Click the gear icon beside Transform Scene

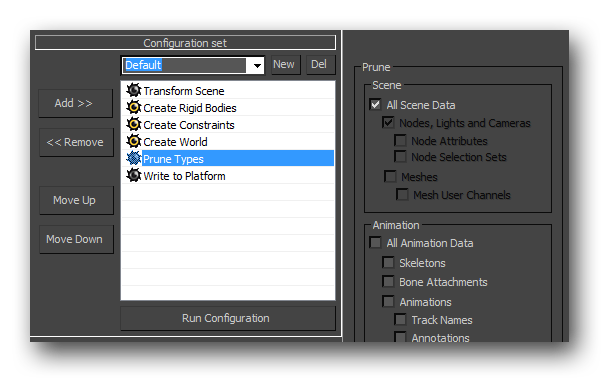134,90
